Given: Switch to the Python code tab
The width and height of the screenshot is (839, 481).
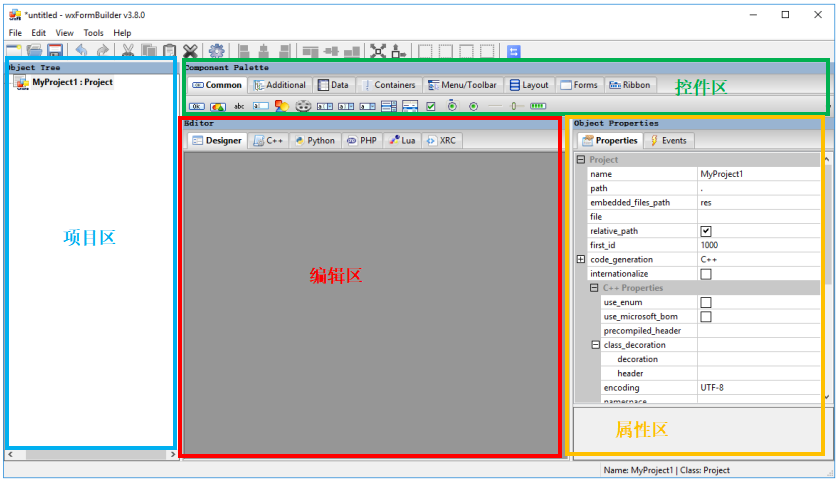Looking at the screenshot, I should (x=315, y=141).
